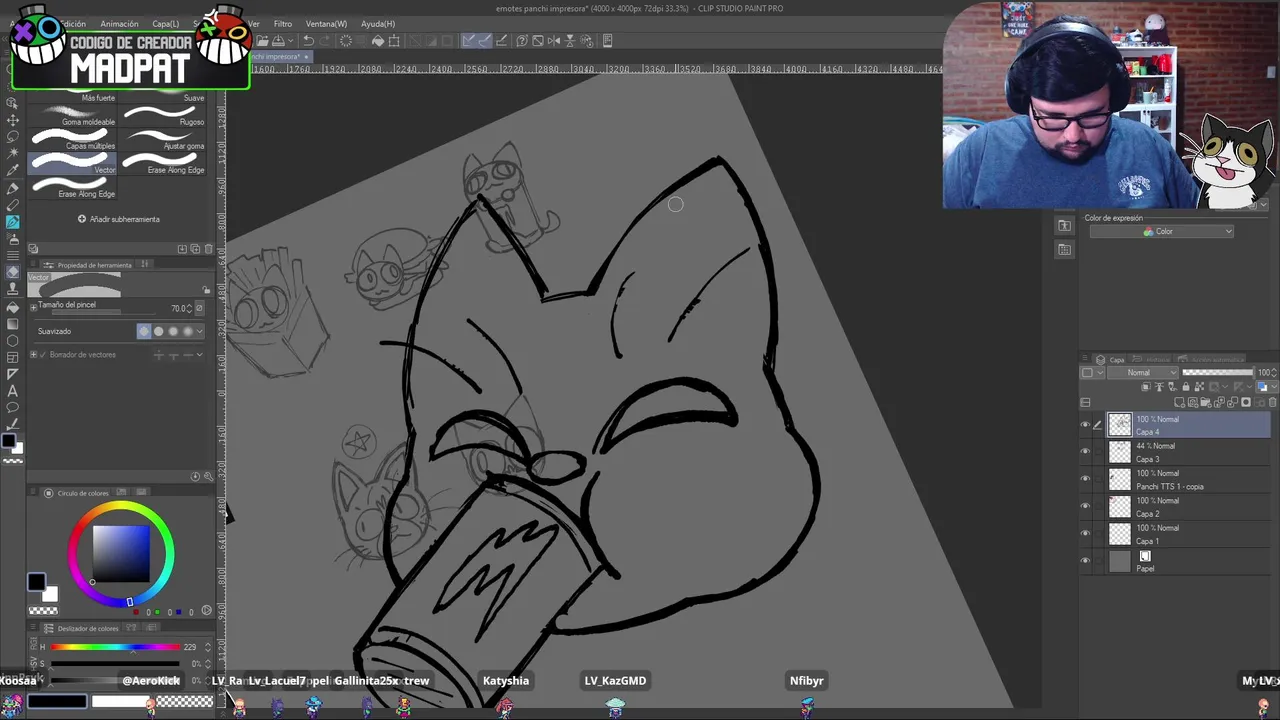Open the Color de expresión dropdown

[1161, 232]
